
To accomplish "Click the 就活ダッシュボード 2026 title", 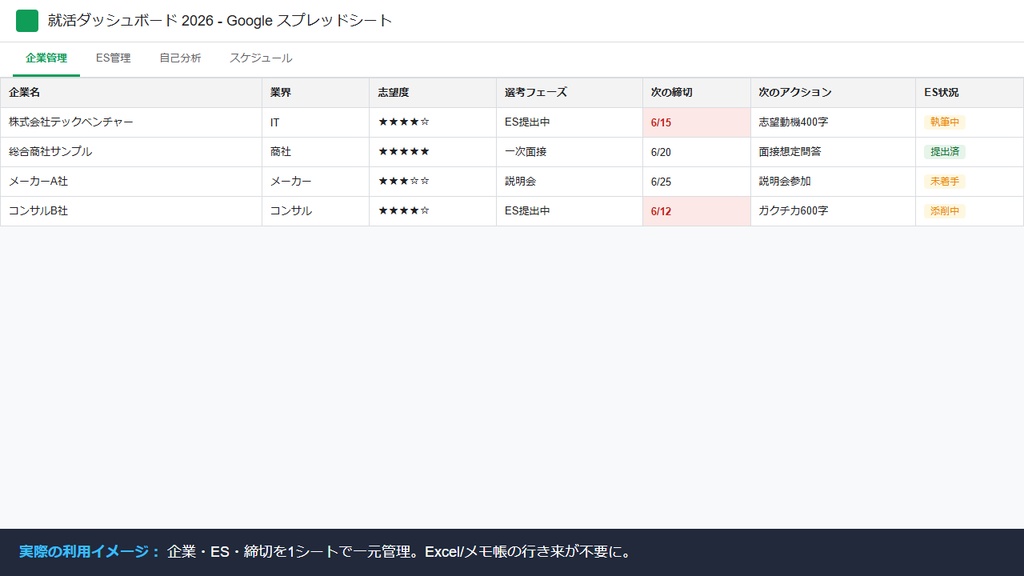I will click(219, 21).
